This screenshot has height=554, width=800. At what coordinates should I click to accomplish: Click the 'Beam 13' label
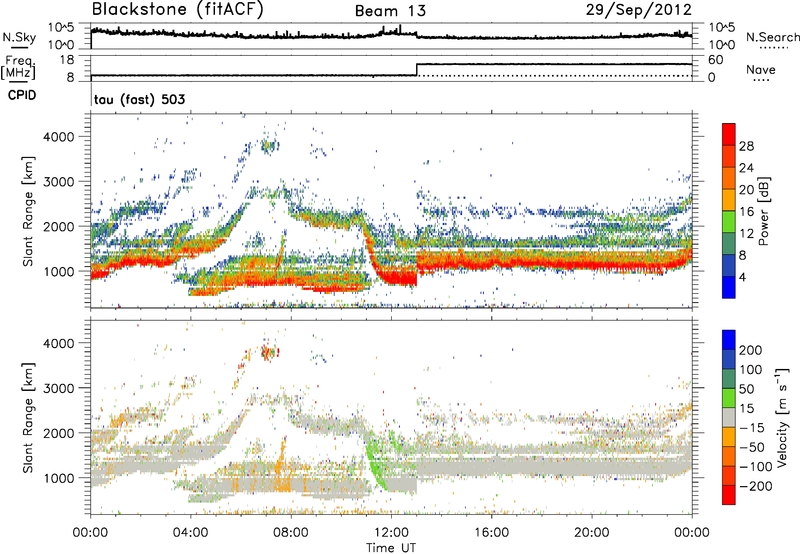coord(390,11)
